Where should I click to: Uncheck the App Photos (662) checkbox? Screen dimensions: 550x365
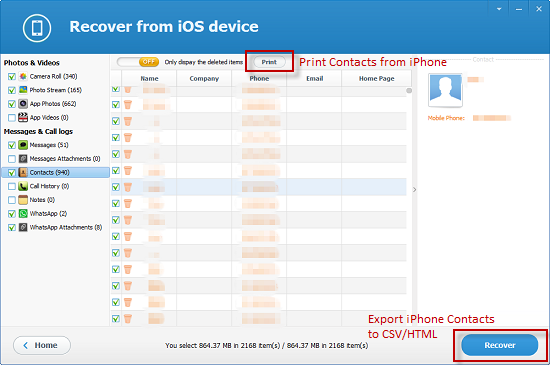click(x=12, y=104)
